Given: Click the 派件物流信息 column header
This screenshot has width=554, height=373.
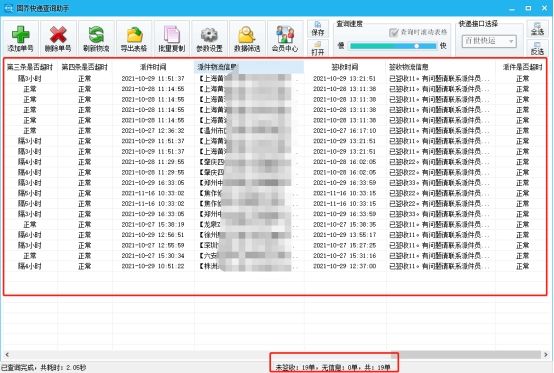Looking at the screenshot, I should click(x=249, y=67).
